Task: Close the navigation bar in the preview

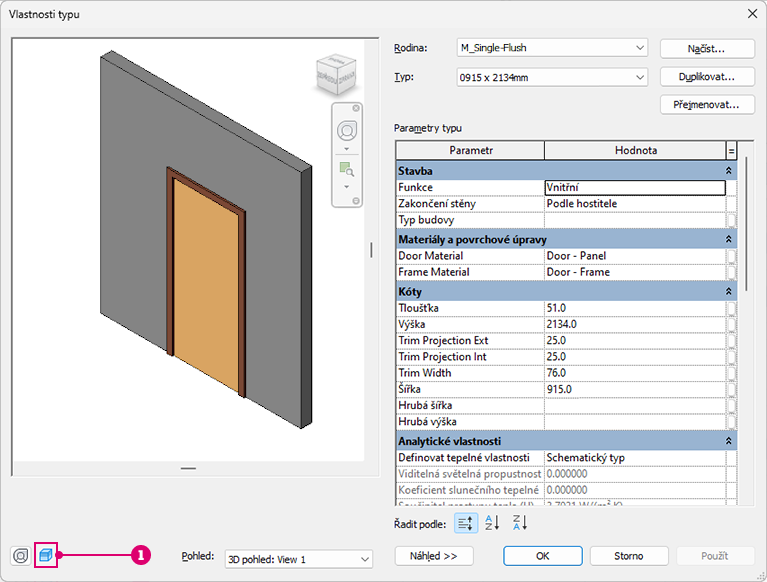Action: coord(356,108)
